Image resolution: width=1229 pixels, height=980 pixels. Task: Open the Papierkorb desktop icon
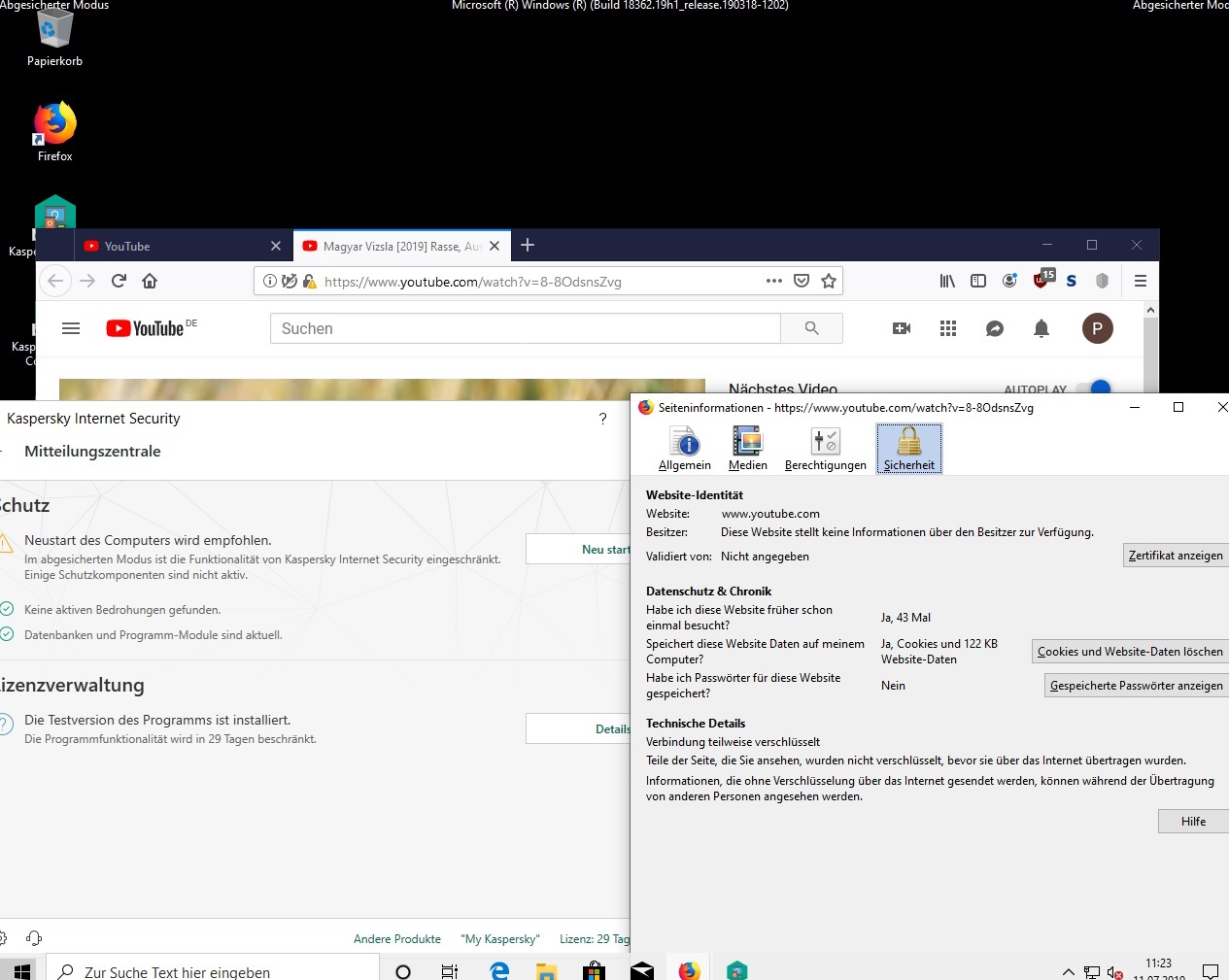coord(54,39)
